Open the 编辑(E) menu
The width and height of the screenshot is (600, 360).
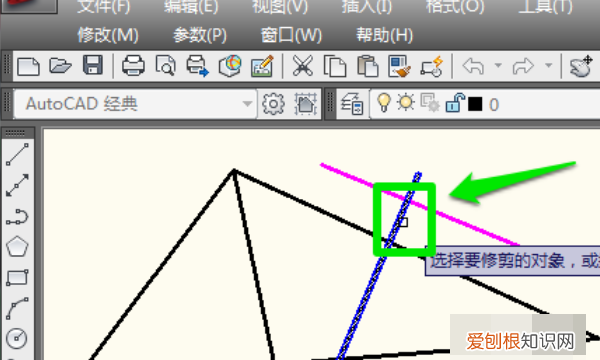[191, 7]
